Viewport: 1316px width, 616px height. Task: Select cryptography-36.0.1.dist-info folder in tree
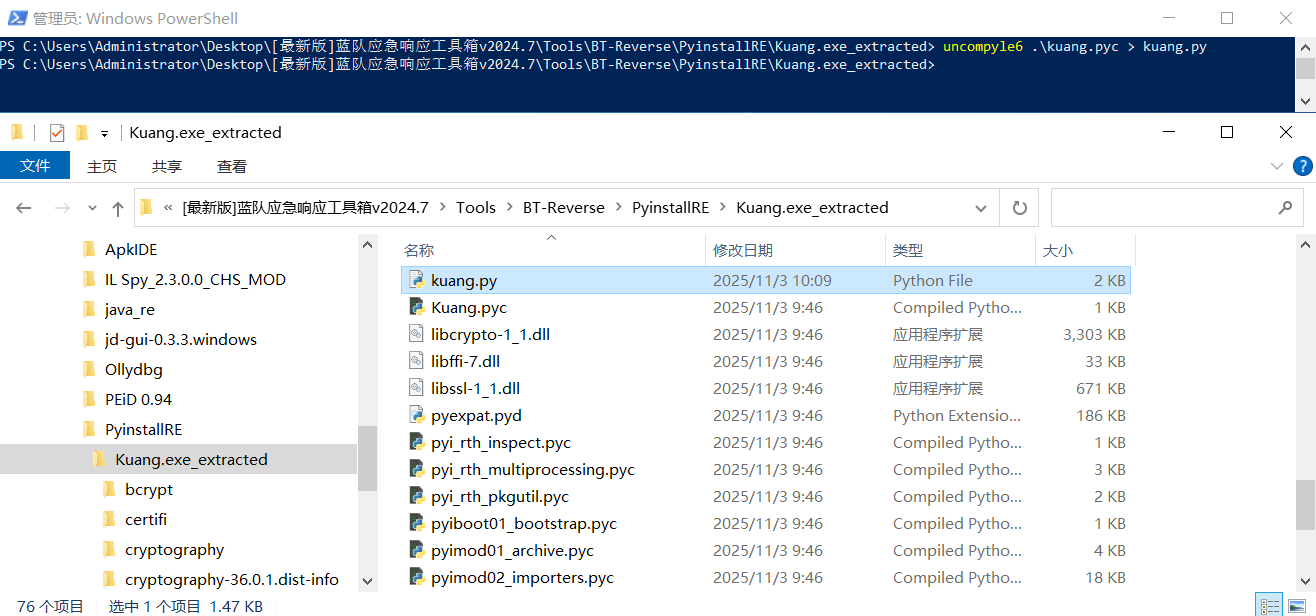point(231,580)
